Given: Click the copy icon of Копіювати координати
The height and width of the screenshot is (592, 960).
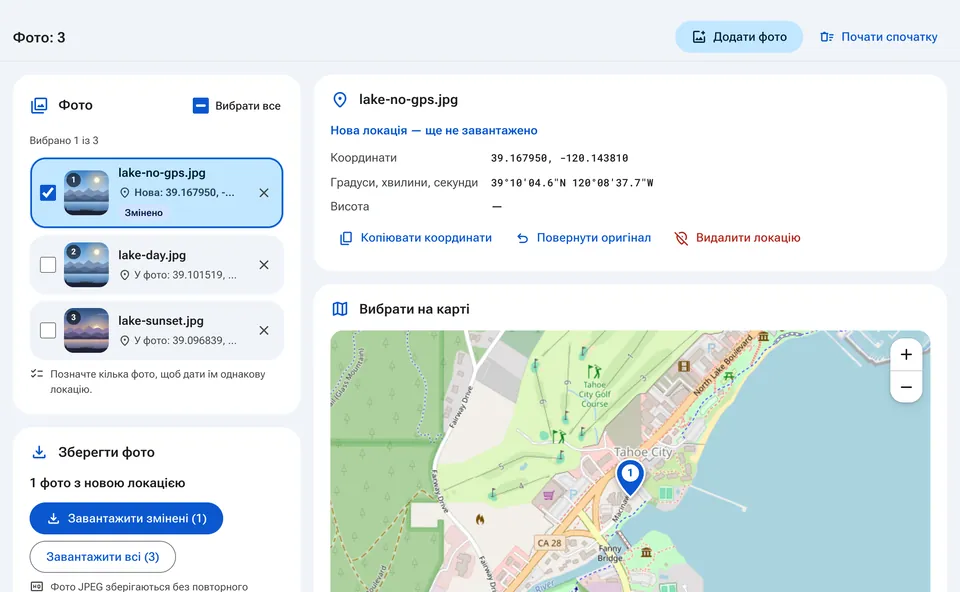Looking at the screenshot, I should 346,238.
